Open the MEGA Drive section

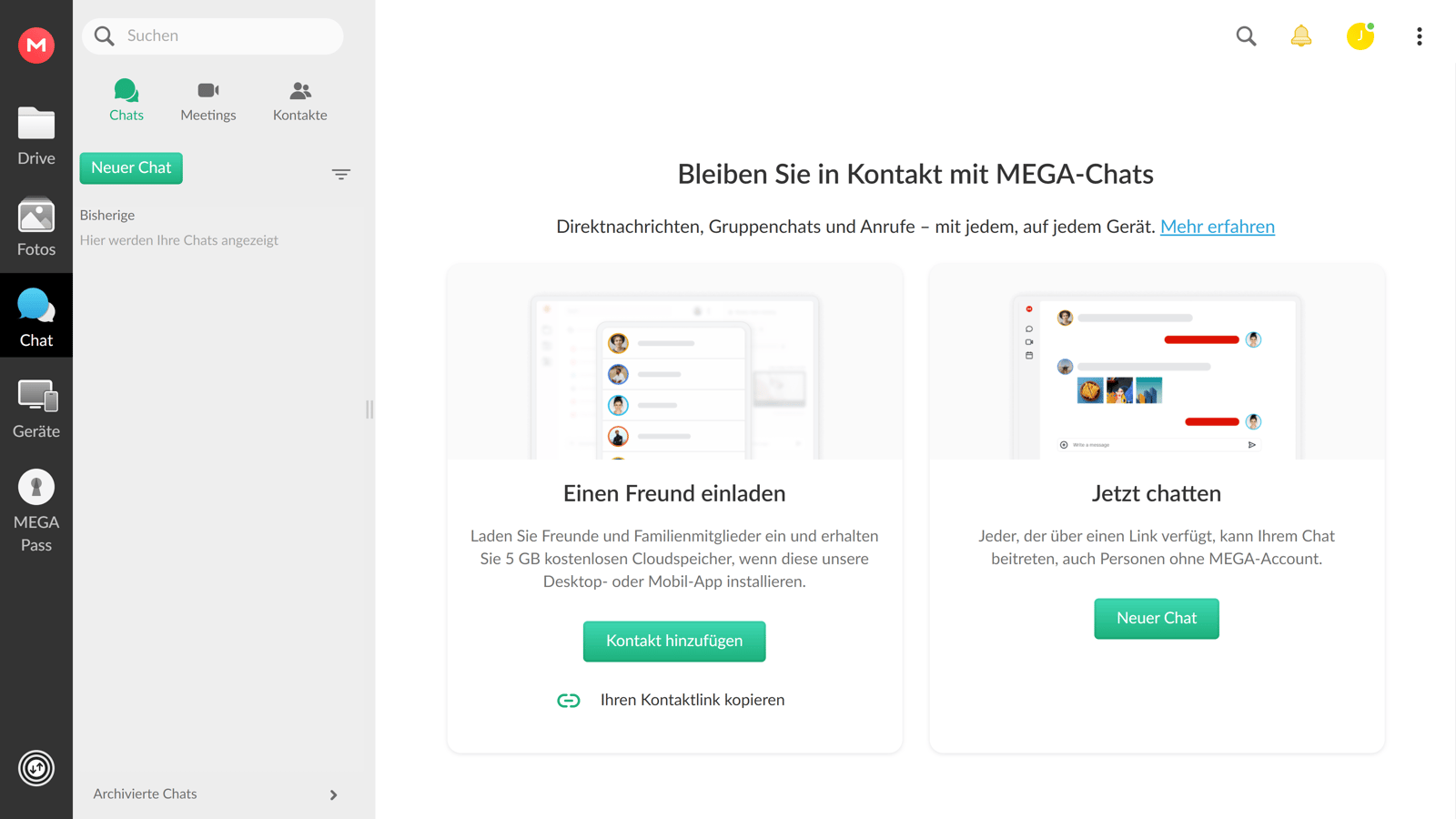(x=35, y=136)
